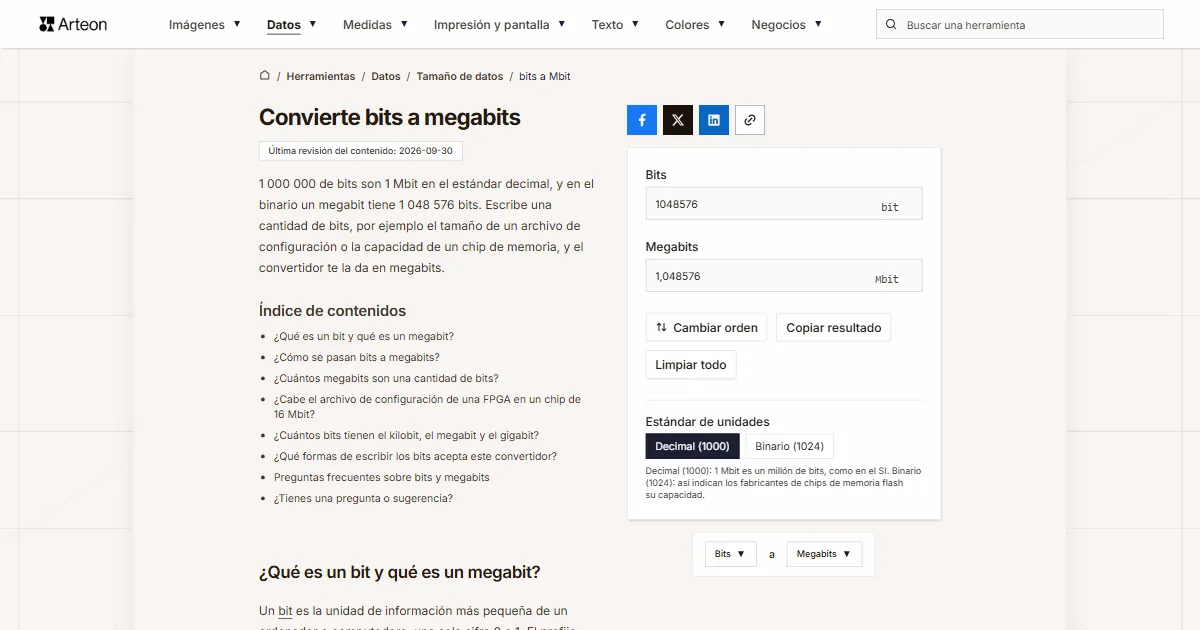The height and width of the screenshot is (630, 1200).
Task: Copy page link with chain icon
Action: 750,120
